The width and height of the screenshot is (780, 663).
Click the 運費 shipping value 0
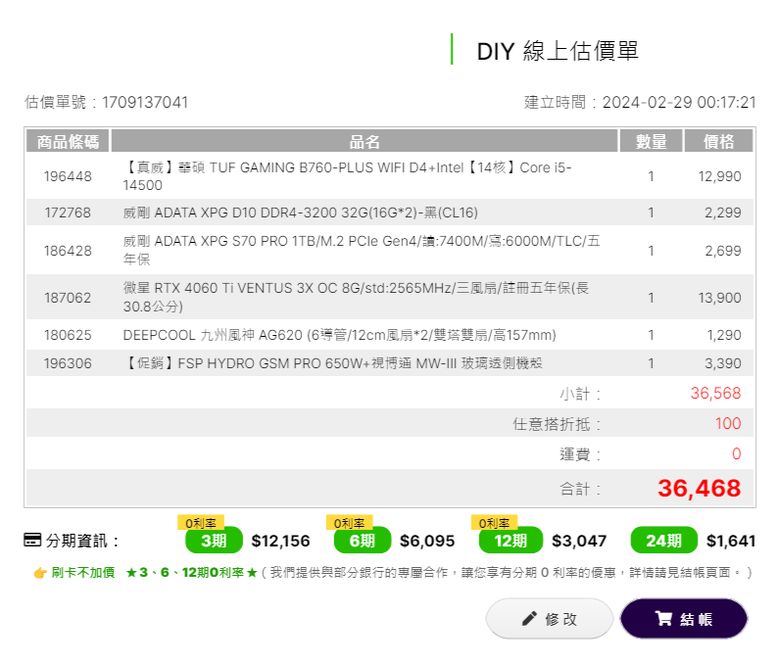736,454
